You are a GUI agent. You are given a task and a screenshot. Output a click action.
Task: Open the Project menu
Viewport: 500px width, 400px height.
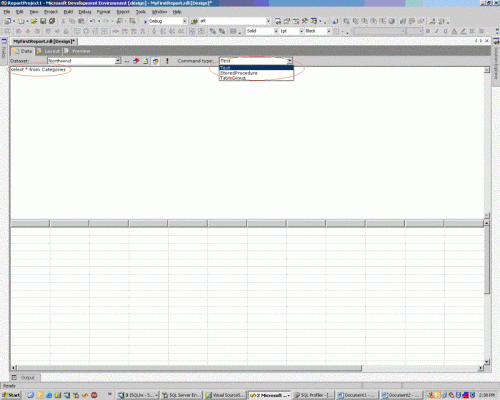[51, 12]
